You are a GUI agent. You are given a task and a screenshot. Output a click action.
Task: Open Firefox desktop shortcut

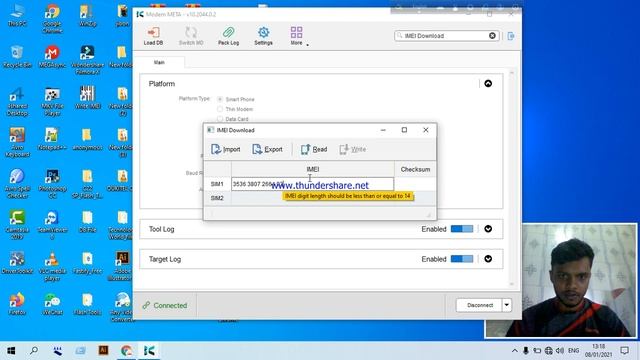tap(17, 304)
